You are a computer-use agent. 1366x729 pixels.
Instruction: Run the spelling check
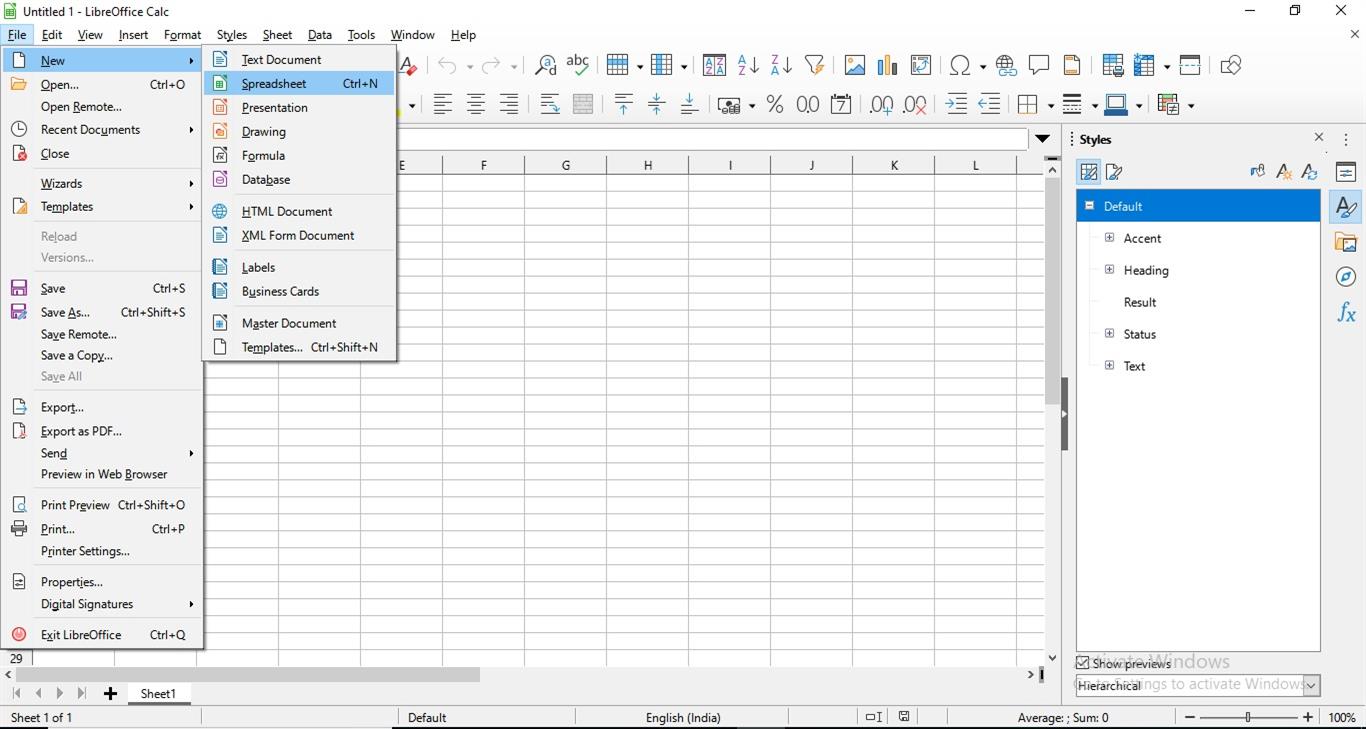pos(578,65)
